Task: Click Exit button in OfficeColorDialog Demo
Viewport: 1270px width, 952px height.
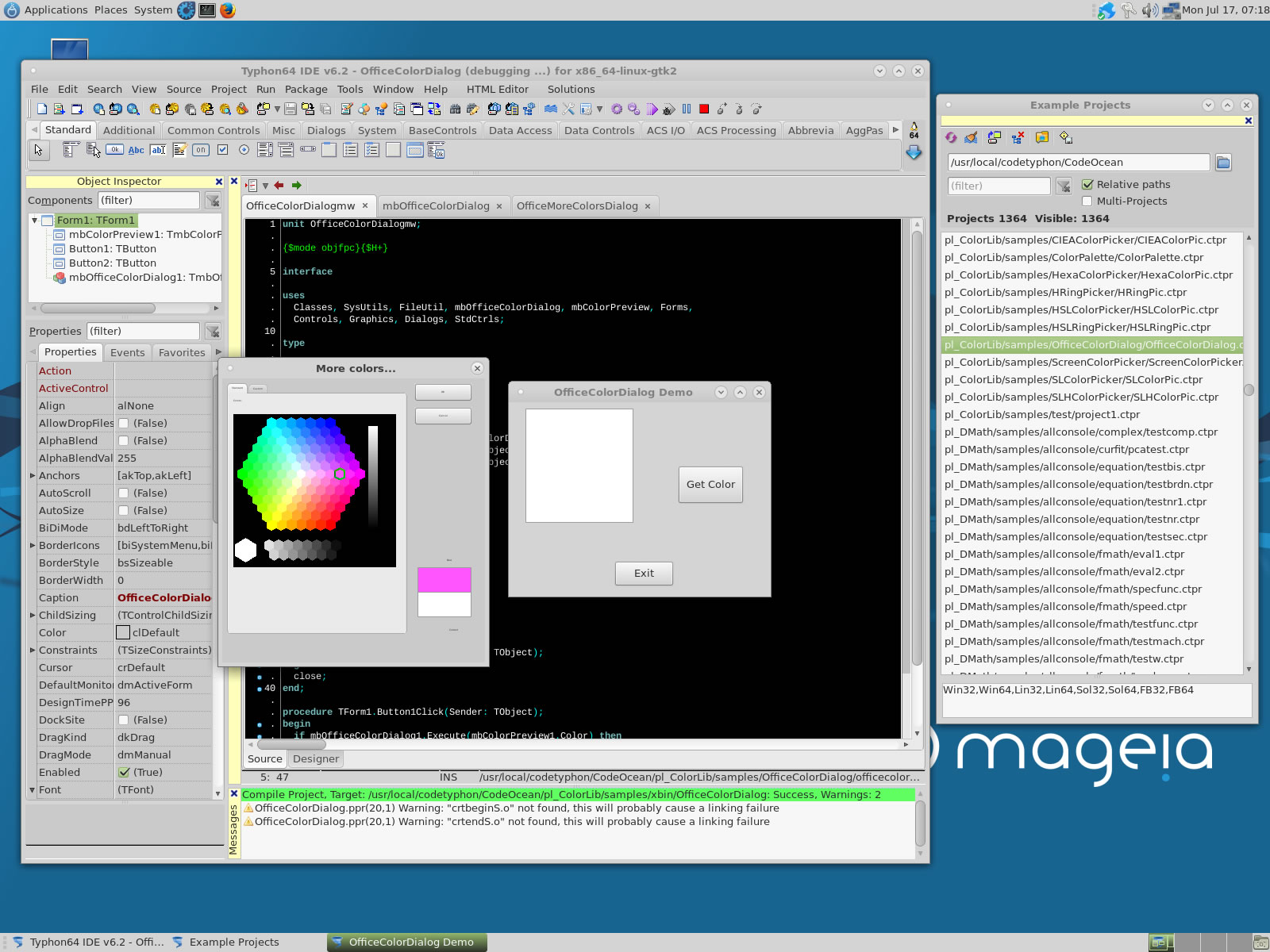Action: [644, 574]
